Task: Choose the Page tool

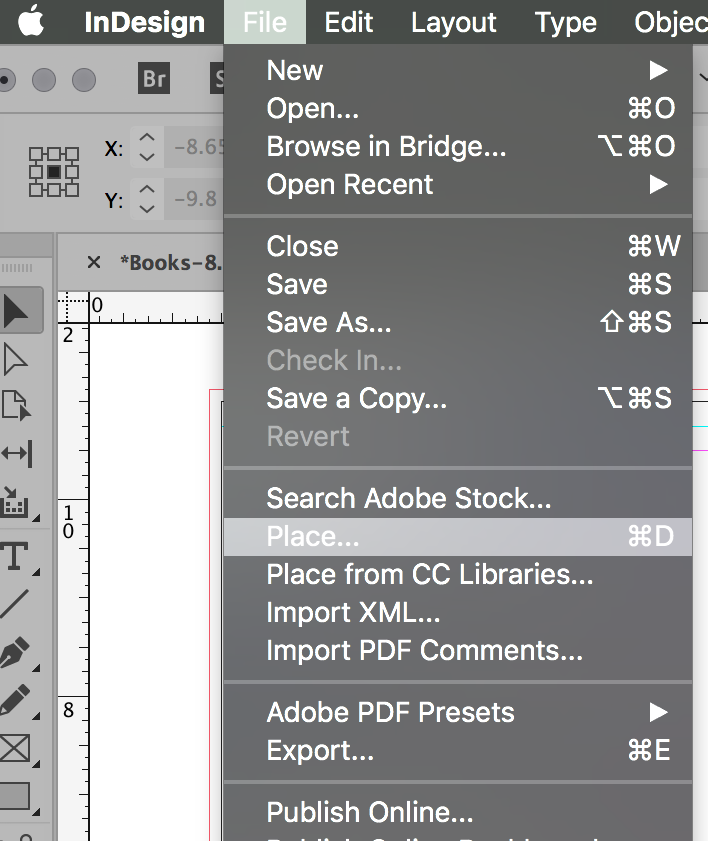Action: pos(17,406)
